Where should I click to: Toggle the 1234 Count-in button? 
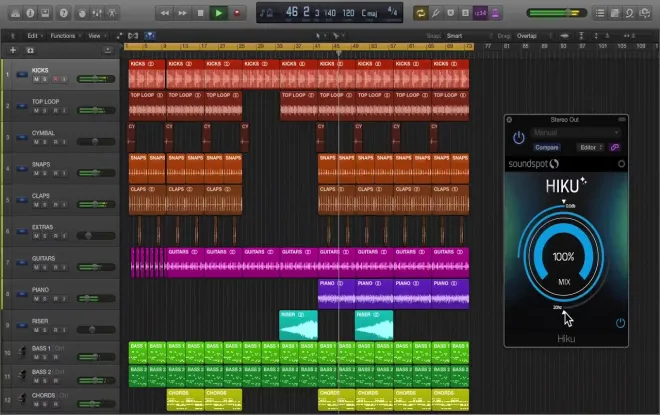coord(480,13)
